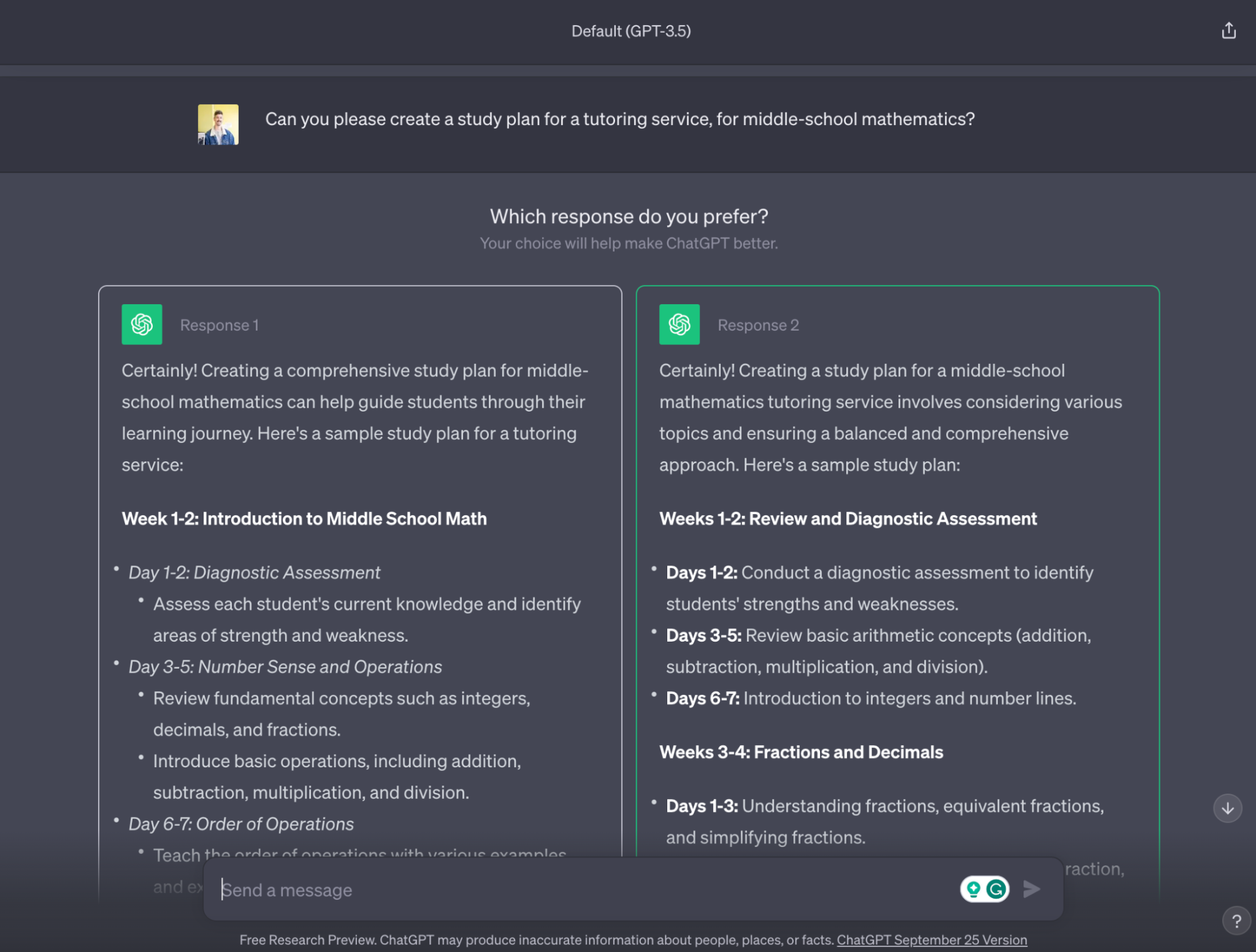Image resolution: width=1256 pixels, height=952 pixels.
Task: Click the user prompt about study plan
Action: point(620,119)
